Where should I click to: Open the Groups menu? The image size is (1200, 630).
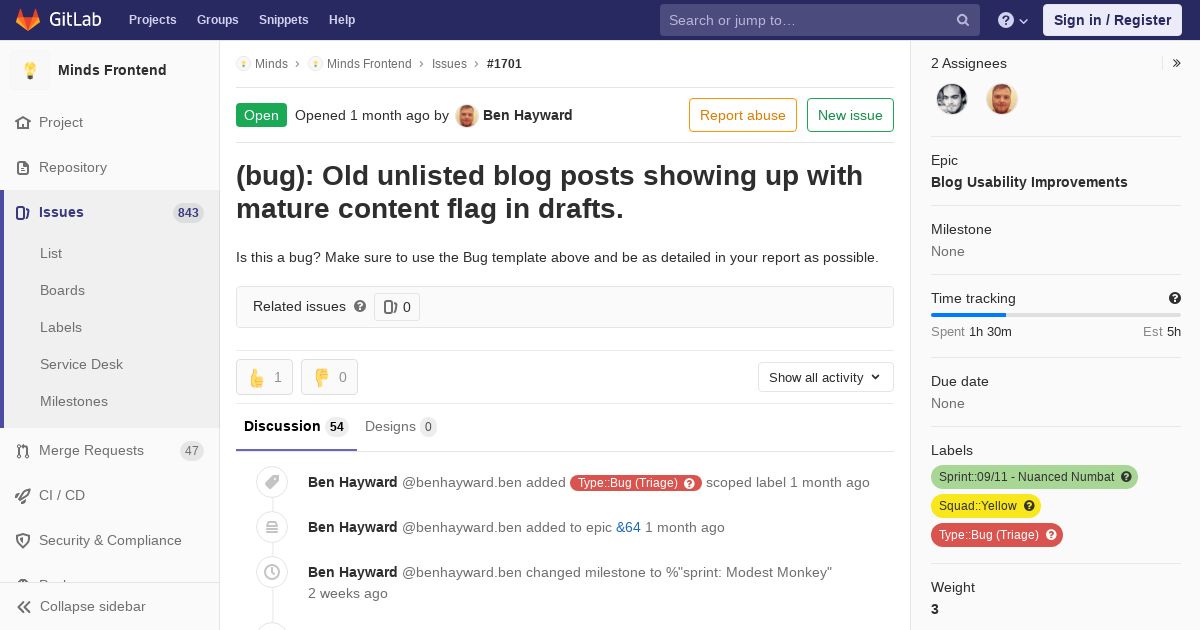pyautogui.click(x=218, y=20)
